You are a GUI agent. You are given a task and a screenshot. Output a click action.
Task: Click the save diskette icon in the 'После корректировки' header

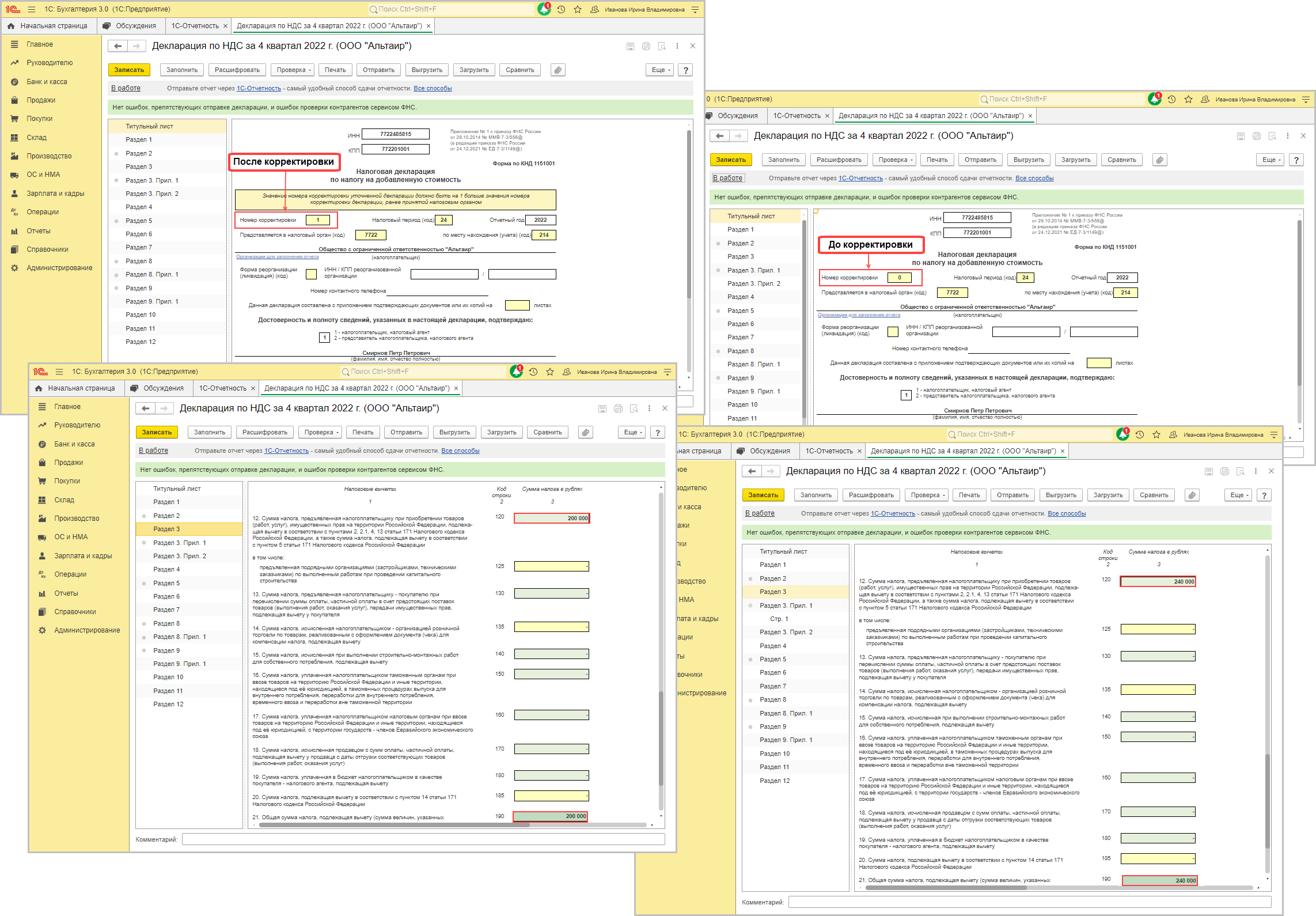click(x=630, y=46)
